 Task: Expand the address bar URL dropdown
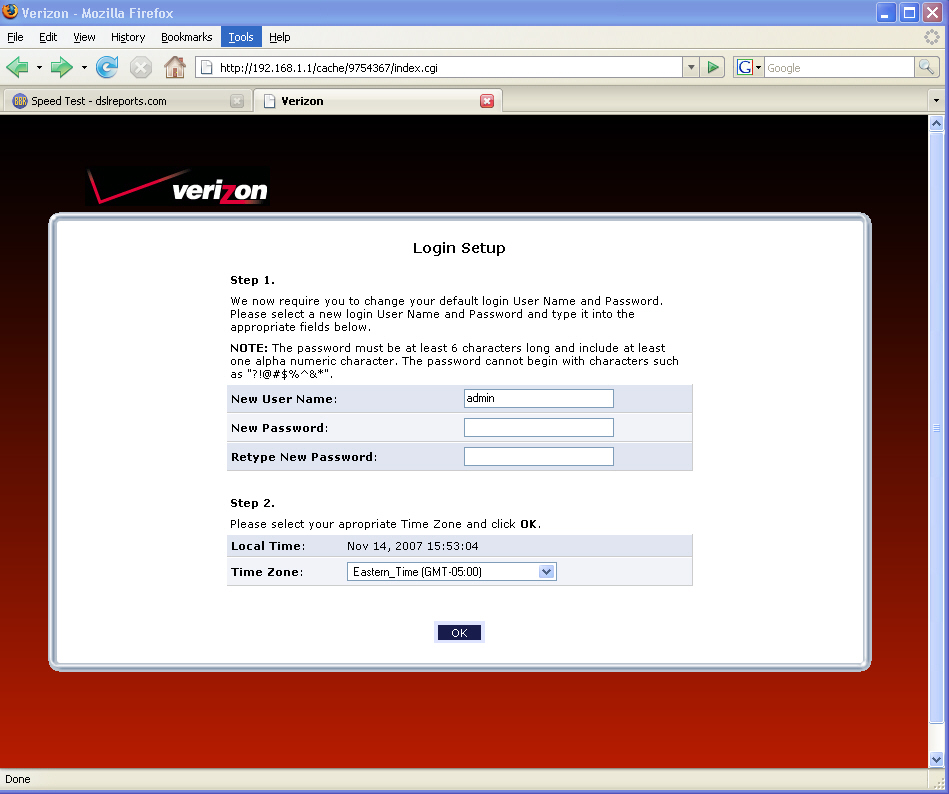[691, 67]
